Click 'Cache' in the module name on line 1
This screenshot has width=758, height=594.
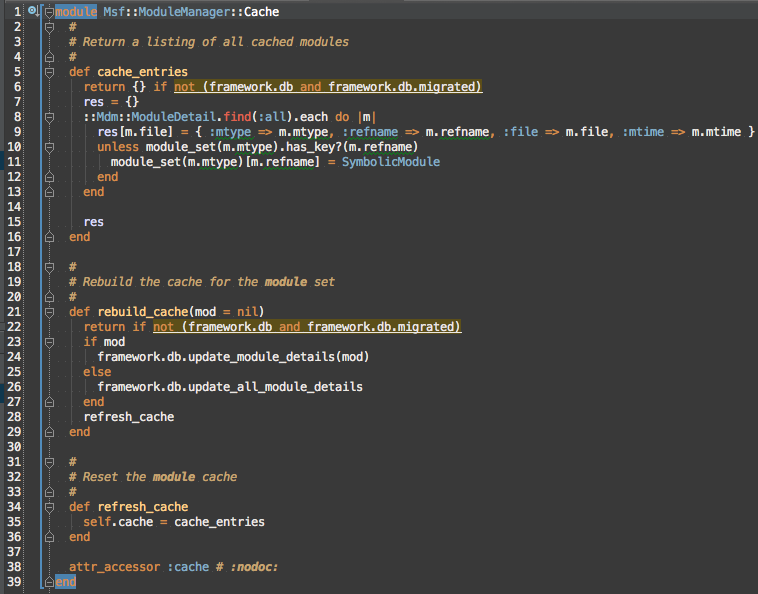click(261, 12)
